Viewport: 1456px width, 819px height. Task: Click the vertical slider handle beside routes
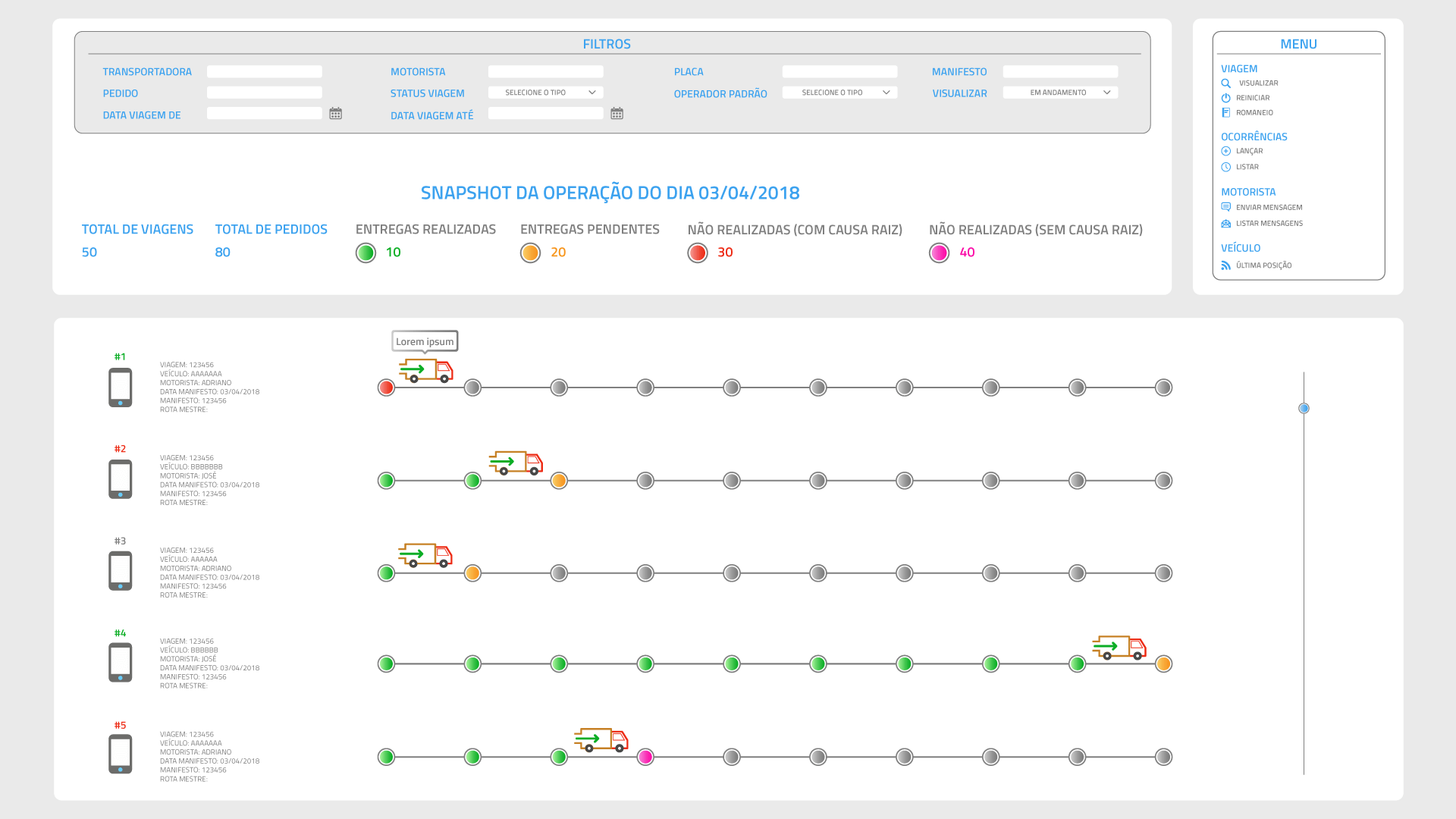pos(1304,408)
